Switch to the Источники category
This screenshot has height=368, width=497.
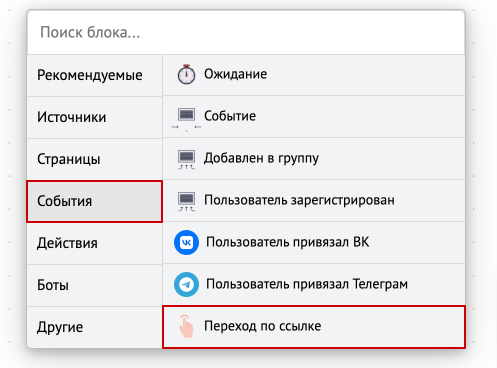tap(95, 117)
